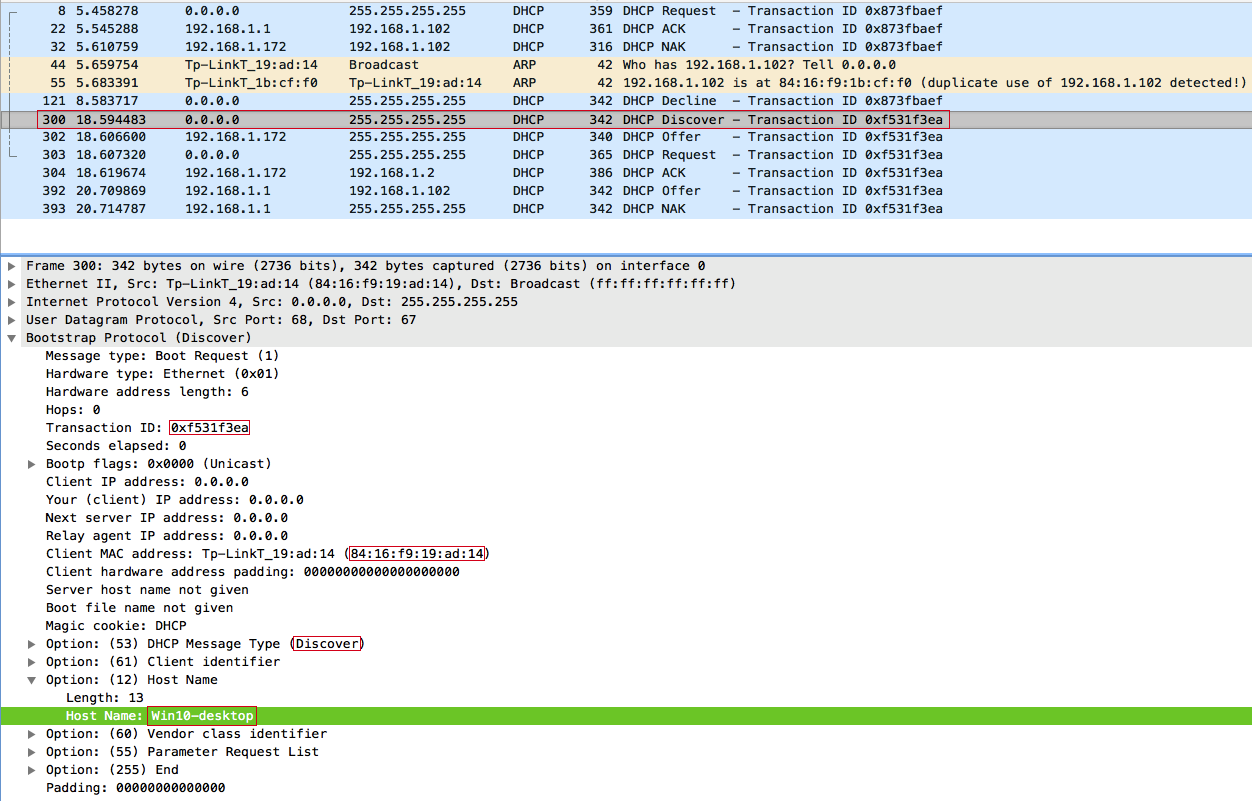Click Transaction ID 0xf531f3ea detail line
The image size is (1252, 801).
147,428
